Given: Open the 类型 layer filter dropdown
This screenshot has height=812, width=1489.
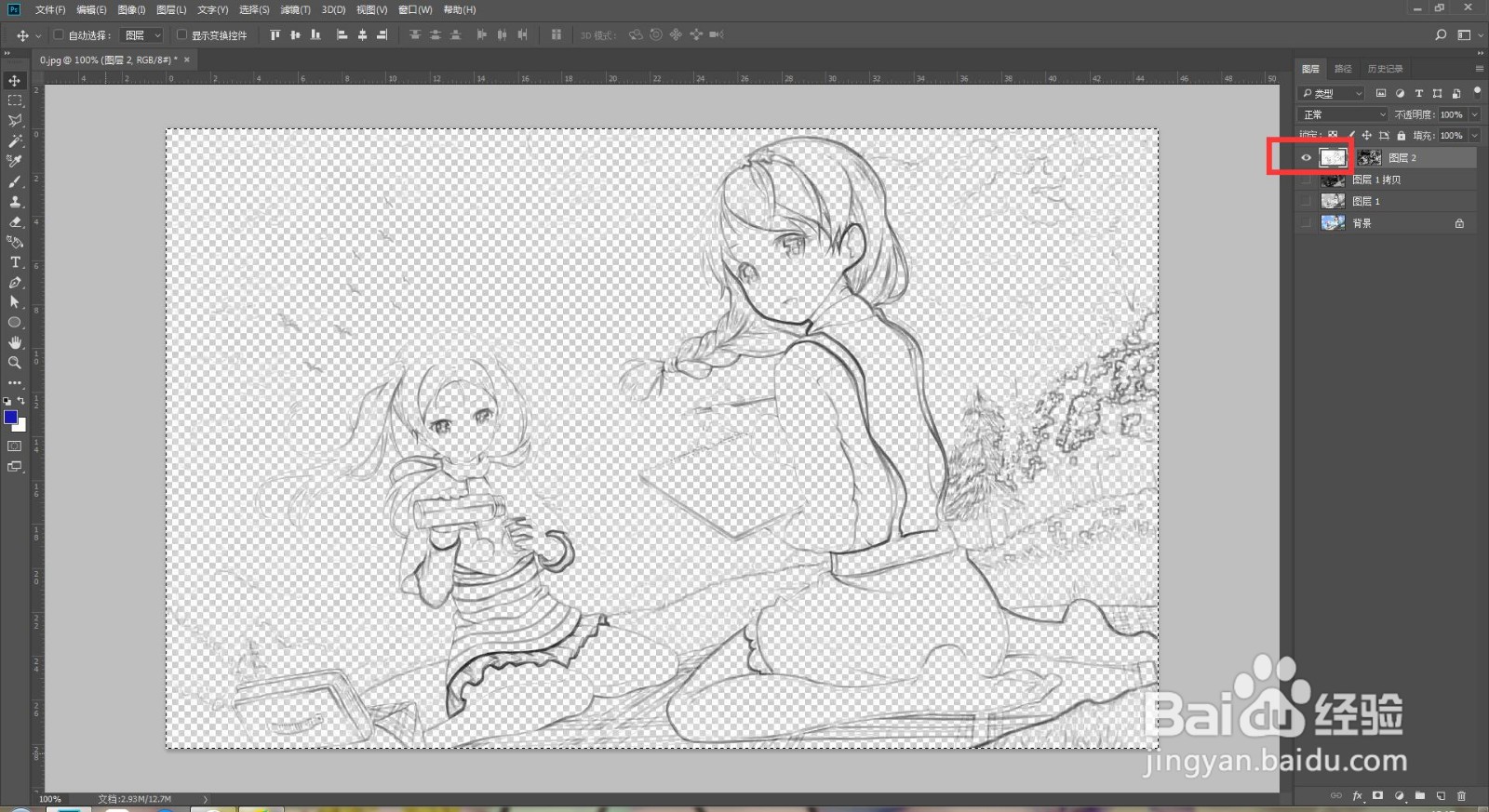Looking at the screenshot, I should [x=1332, y=93].
